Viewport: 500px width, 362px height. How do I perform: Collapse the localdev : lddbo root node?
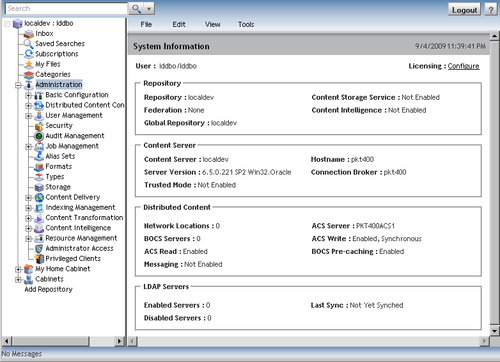click(x=7, y=24)
